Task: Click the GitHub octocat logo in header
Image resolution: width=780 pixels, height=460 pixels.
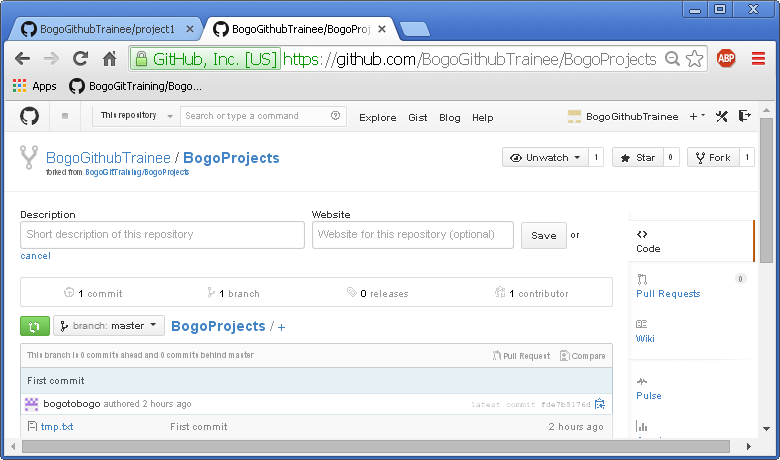Action: 29,116
